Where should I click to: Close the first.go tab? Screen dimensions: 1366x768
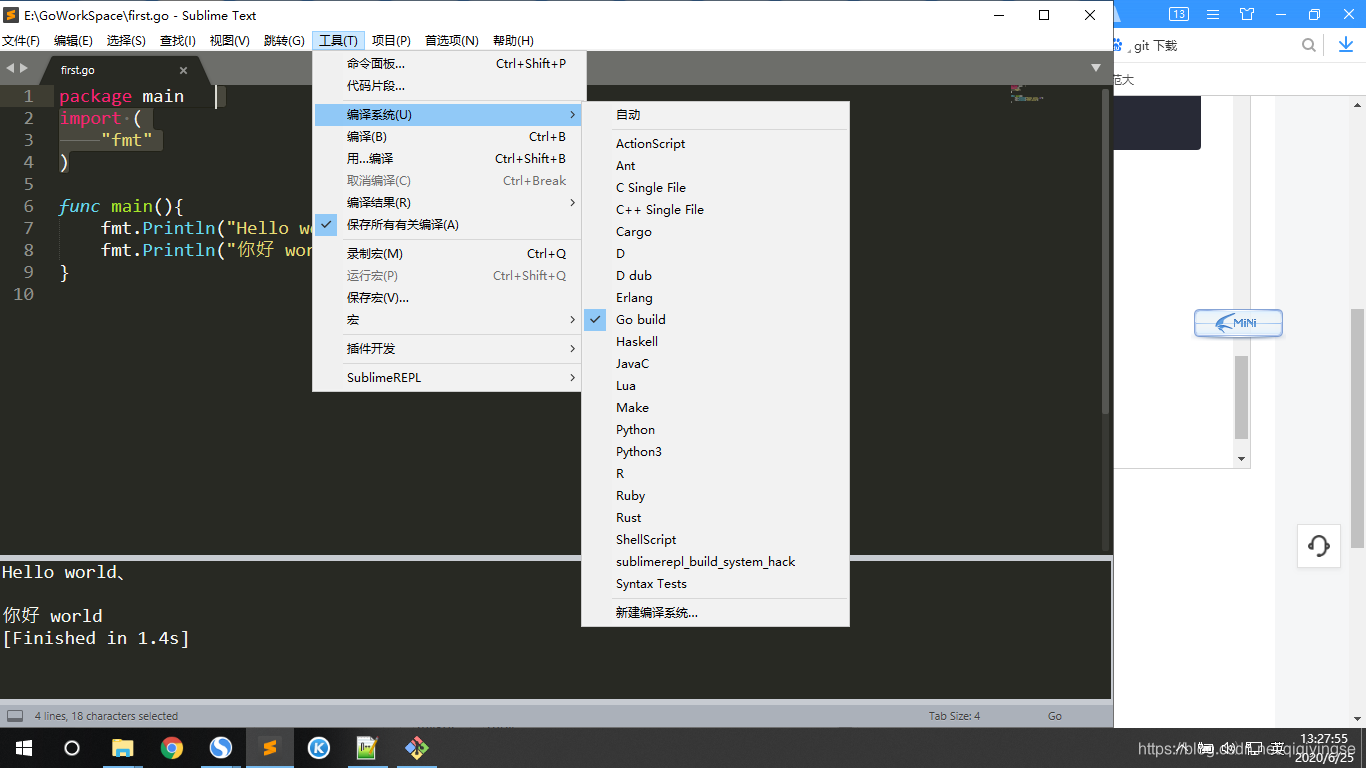tap(183, 70)
